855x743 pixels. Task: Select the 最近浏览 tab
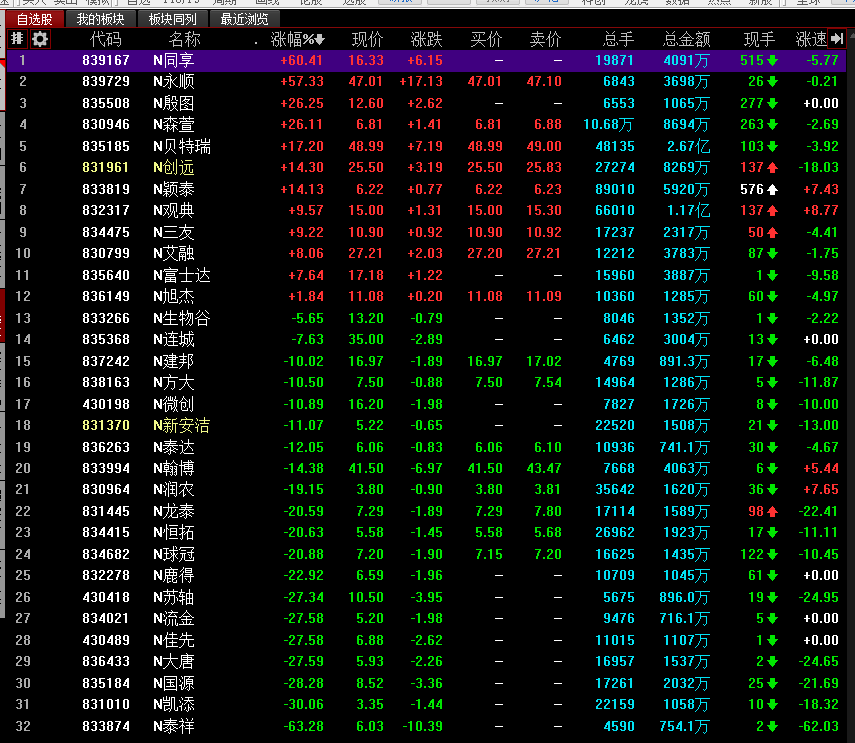pos(244,19)
